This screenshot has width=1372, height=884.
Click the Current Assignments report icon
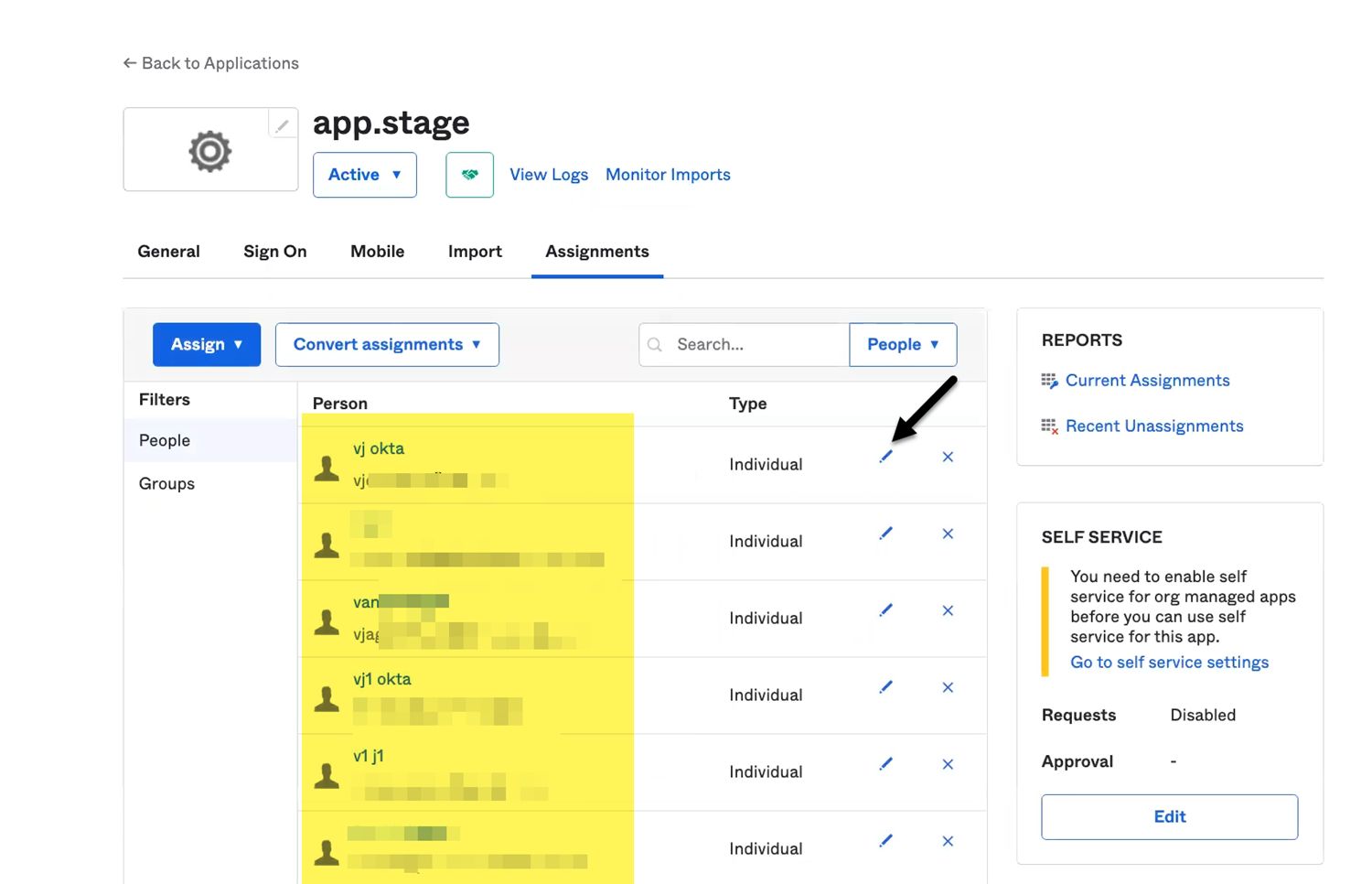(1049, 381)
